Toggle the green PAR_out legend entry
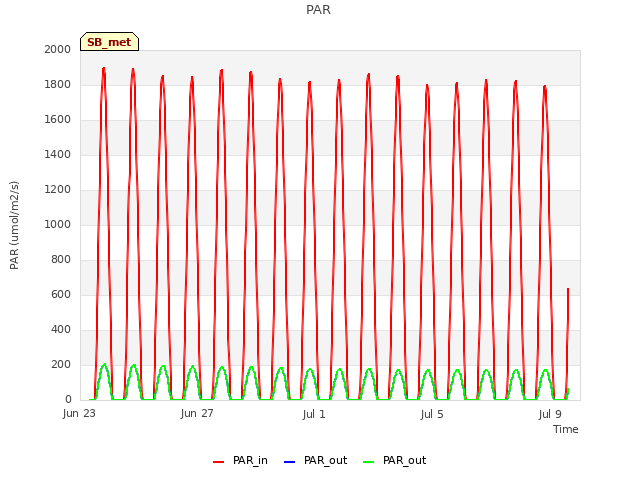 394,460
